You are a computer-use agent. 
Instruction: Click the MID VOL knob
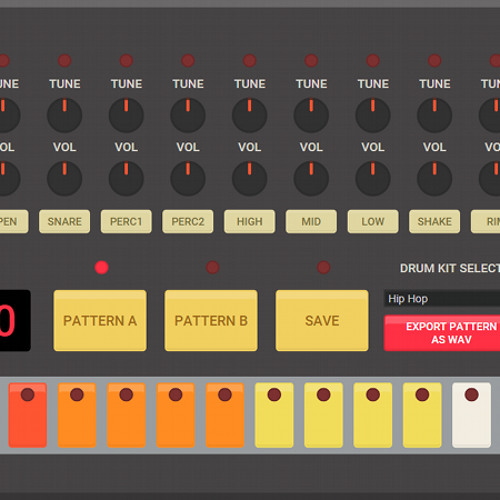(x=311, y=178)
